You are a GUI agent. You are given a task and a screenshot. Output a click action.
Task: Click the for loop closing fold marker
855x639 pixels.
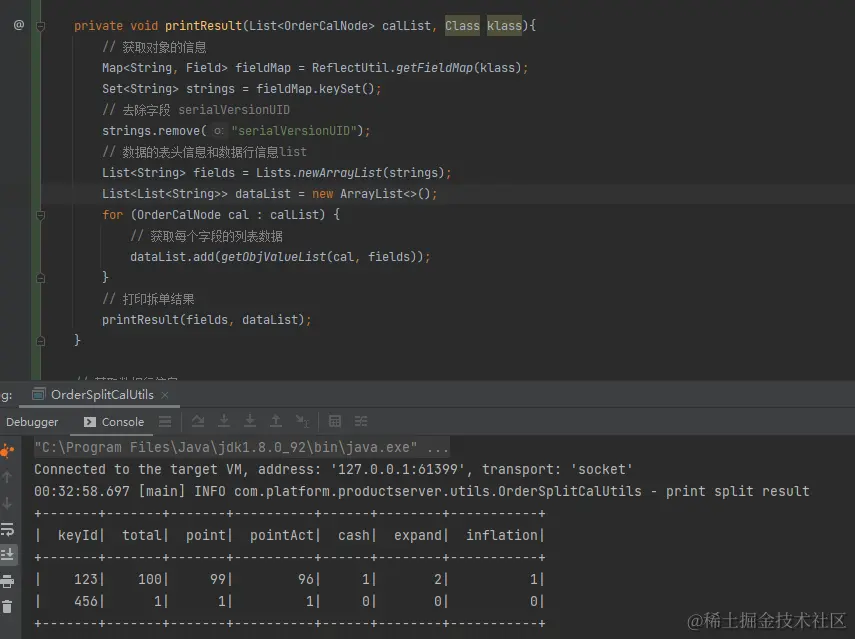point(40,278)
